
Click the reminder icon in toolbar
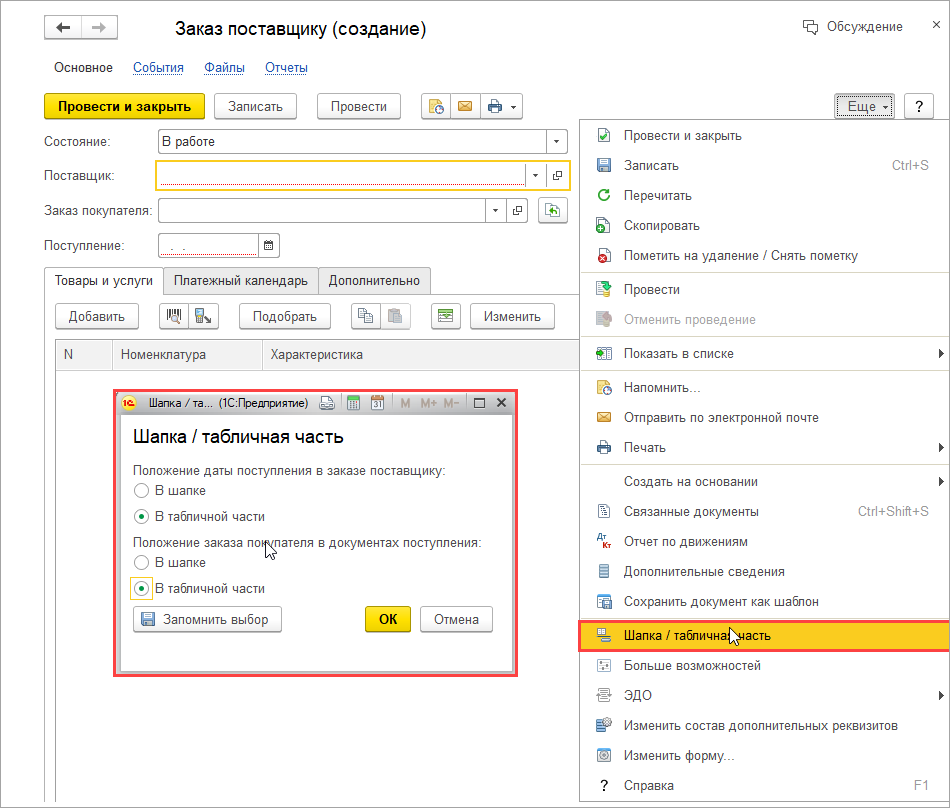(x=436, y=107)
